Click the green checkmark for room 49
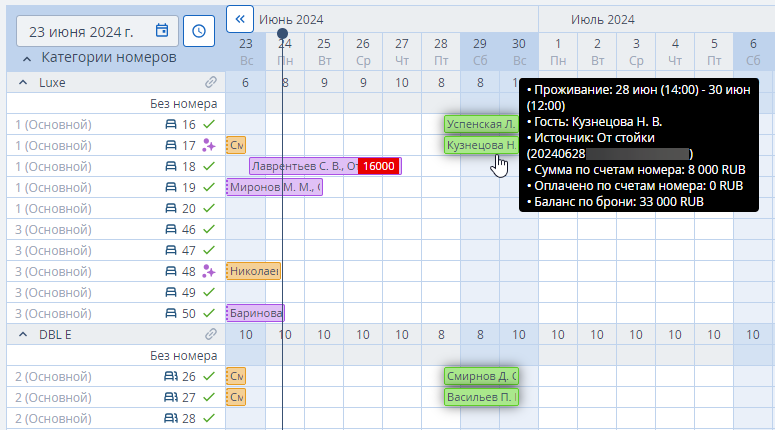 [x=209, y=292]
